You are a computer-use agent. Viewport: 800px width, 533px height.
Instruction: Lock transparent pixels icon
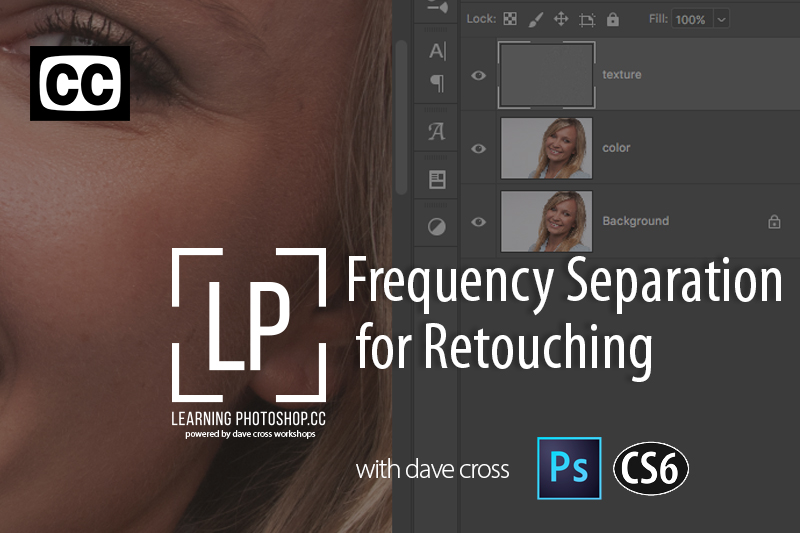pos(510,19)
